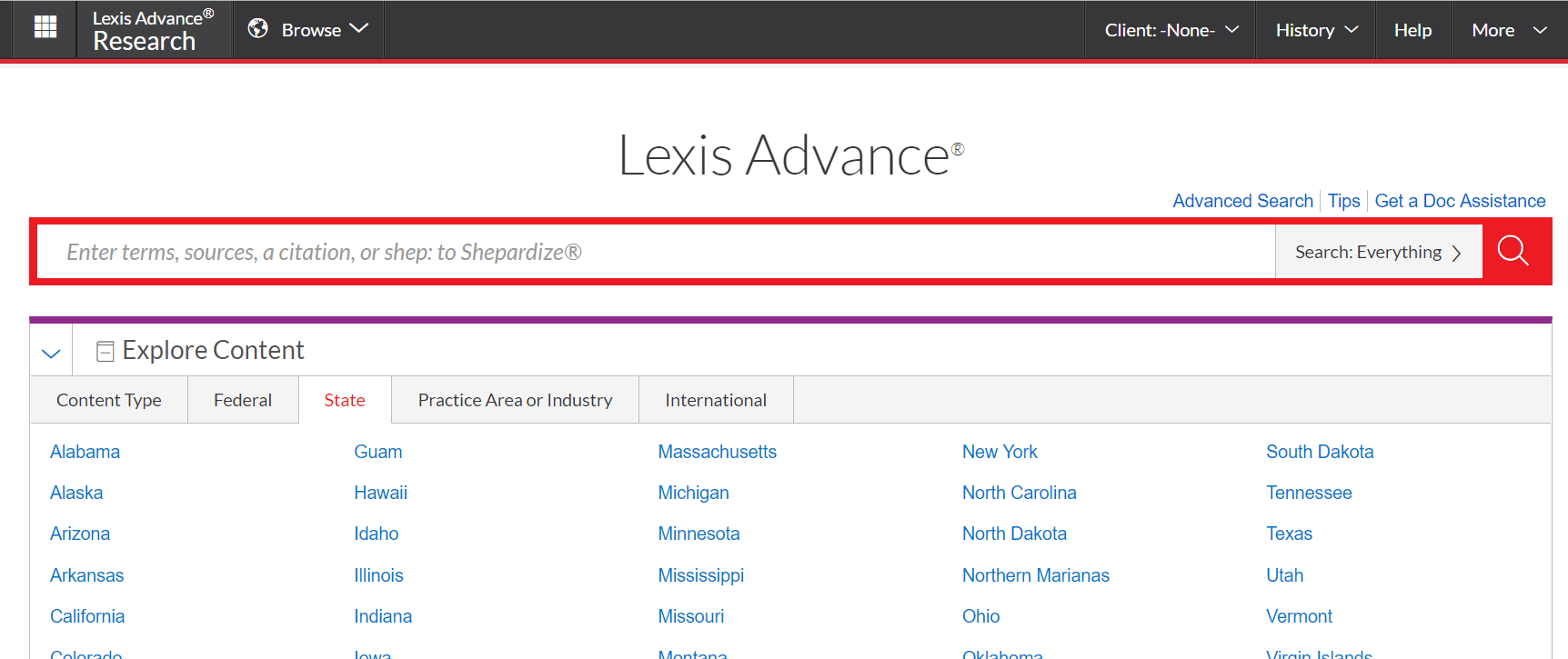Select Hawaii from the state list
This screenshot has width=1568, height=659.
380,493
